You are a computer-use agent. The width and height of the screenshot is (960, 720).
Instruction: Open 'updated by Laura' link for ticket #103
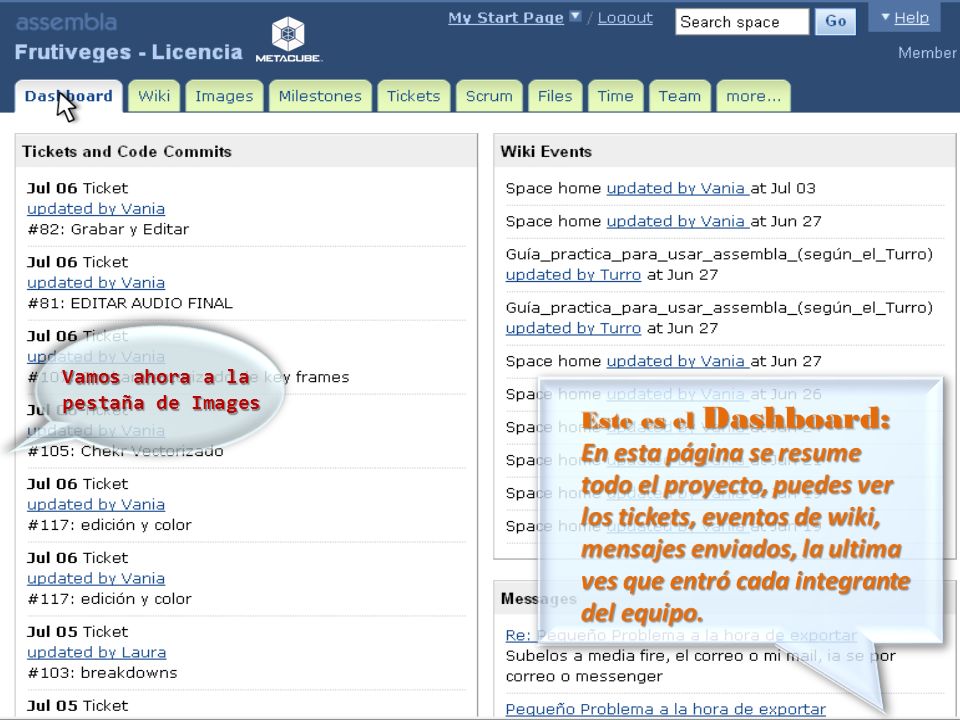pyautogui.click(x=97, y=653)
